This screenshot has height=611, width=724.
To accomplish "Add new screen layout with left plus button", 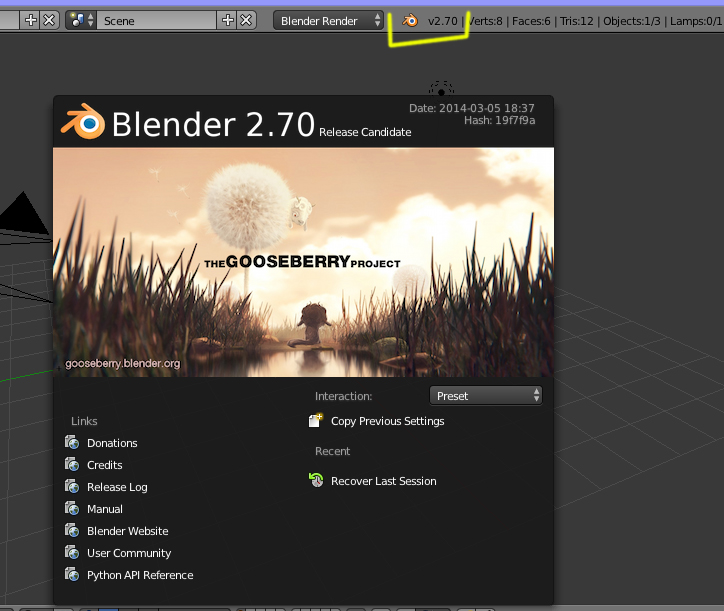I will pyautogui.click(x=30, y=20).
